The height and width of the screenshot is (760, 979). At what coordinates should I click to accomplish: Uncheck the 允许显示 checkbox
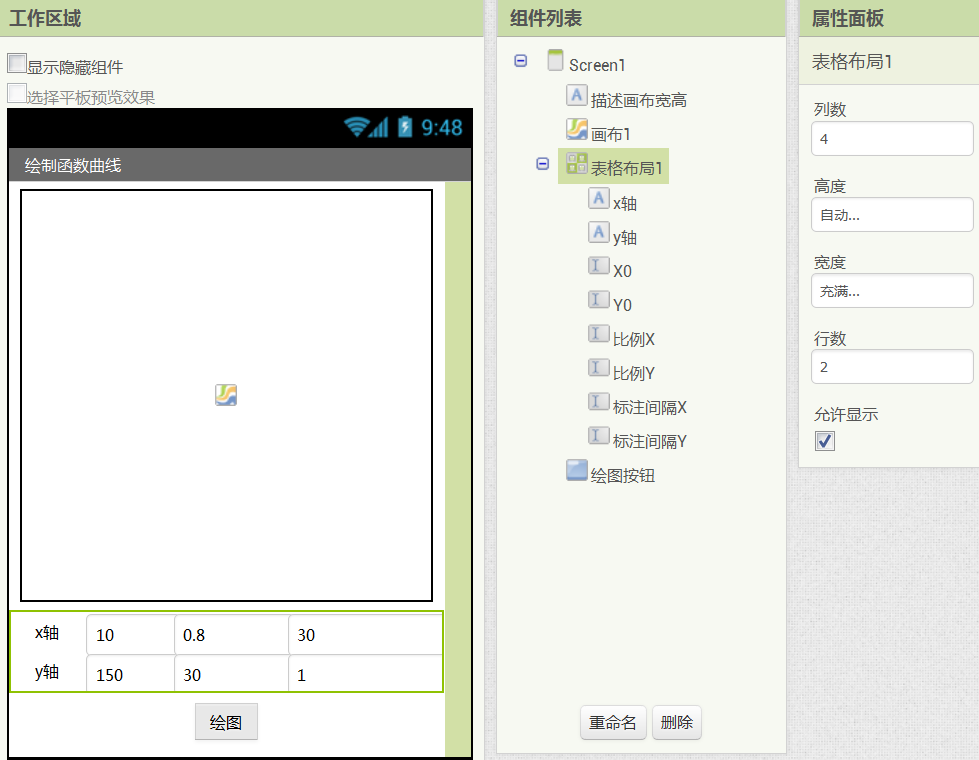pyautogui.click(x=825, y=441)
